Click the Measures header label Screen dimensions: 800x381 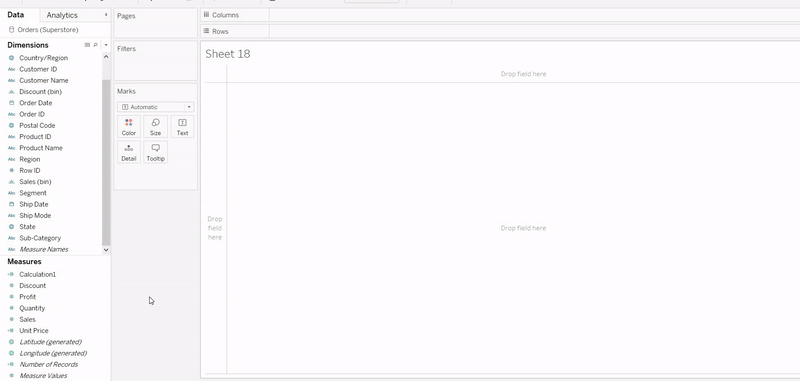tap(24, 262)
